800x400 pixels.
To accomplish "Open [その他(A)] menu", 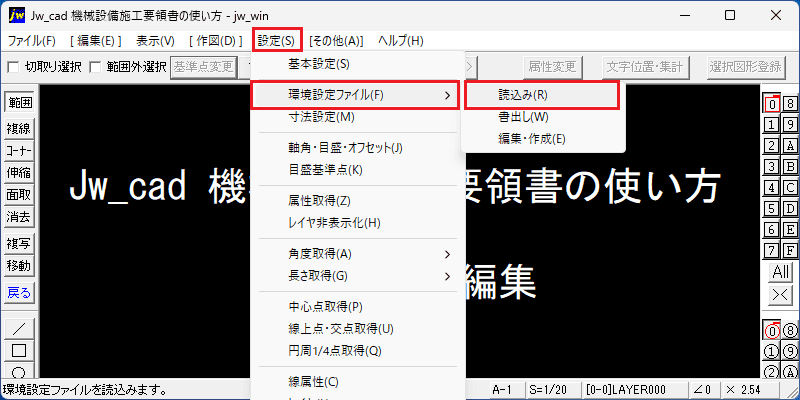I will tap(336, 41).
